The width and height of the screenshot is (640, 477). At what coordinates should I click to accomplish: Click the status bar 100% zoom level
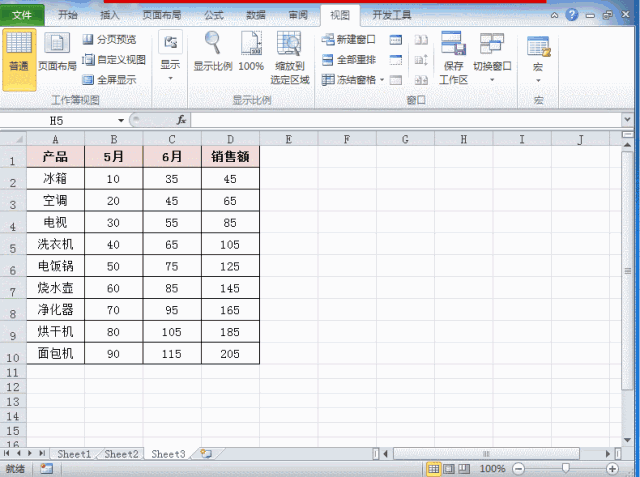pyautogui.click(x=492, y=469)
